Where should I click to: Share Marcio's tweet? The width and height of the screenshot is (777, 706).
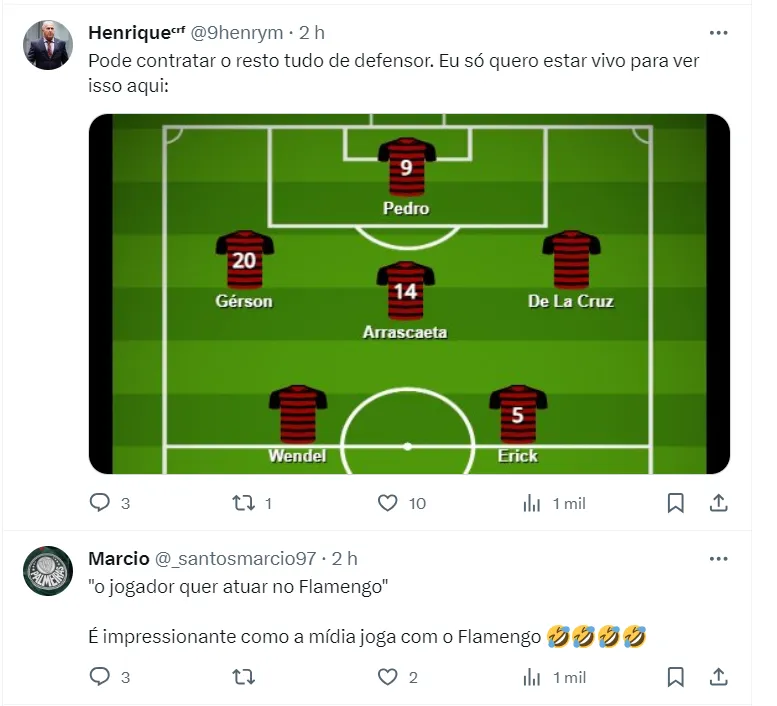click(718, 677)
